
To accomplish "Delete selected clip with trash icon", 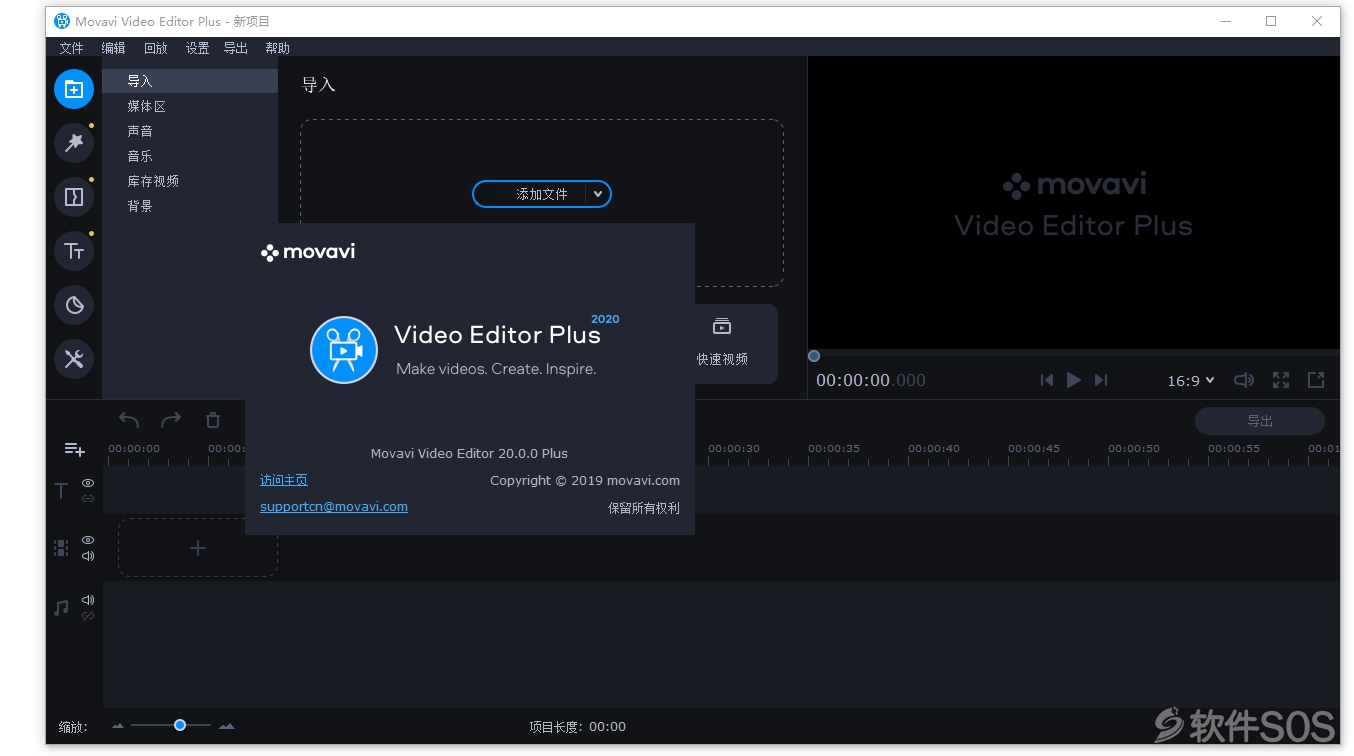I will [x=213, y=420].
